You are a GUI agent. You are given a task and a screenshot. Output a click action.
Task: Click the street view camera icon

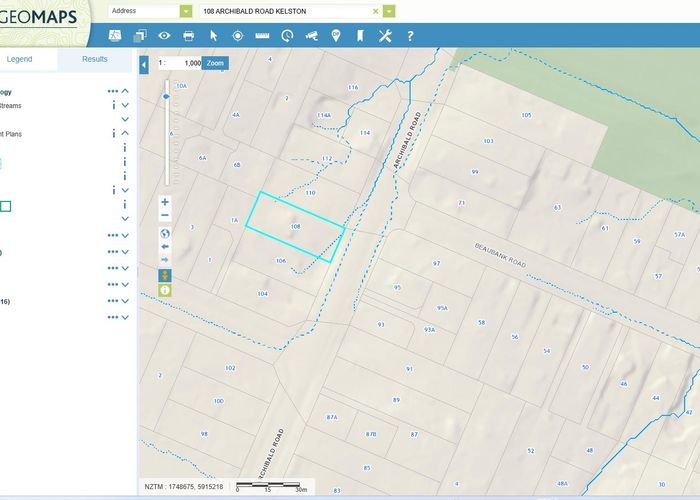coord(311,36)
